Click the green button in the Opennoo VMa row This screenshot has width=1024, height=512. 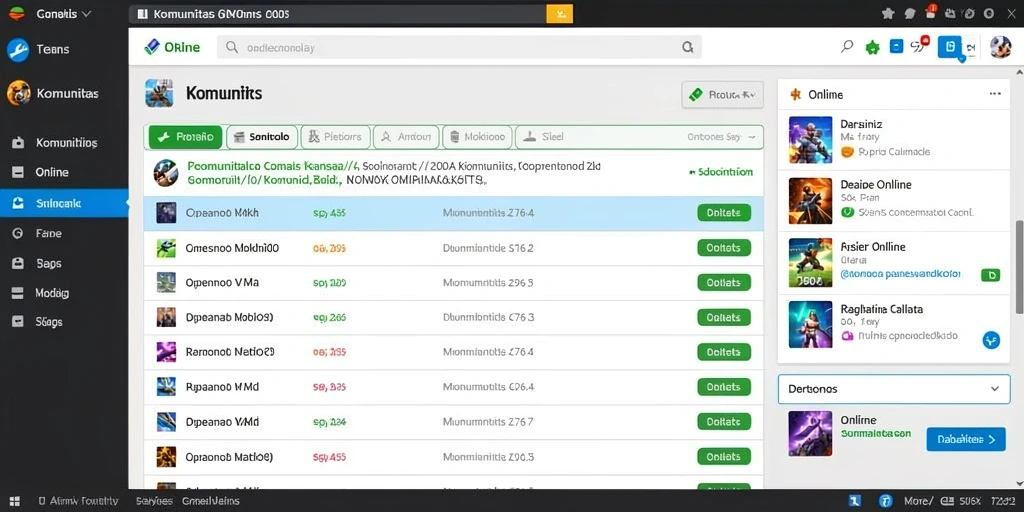(724, 283)
